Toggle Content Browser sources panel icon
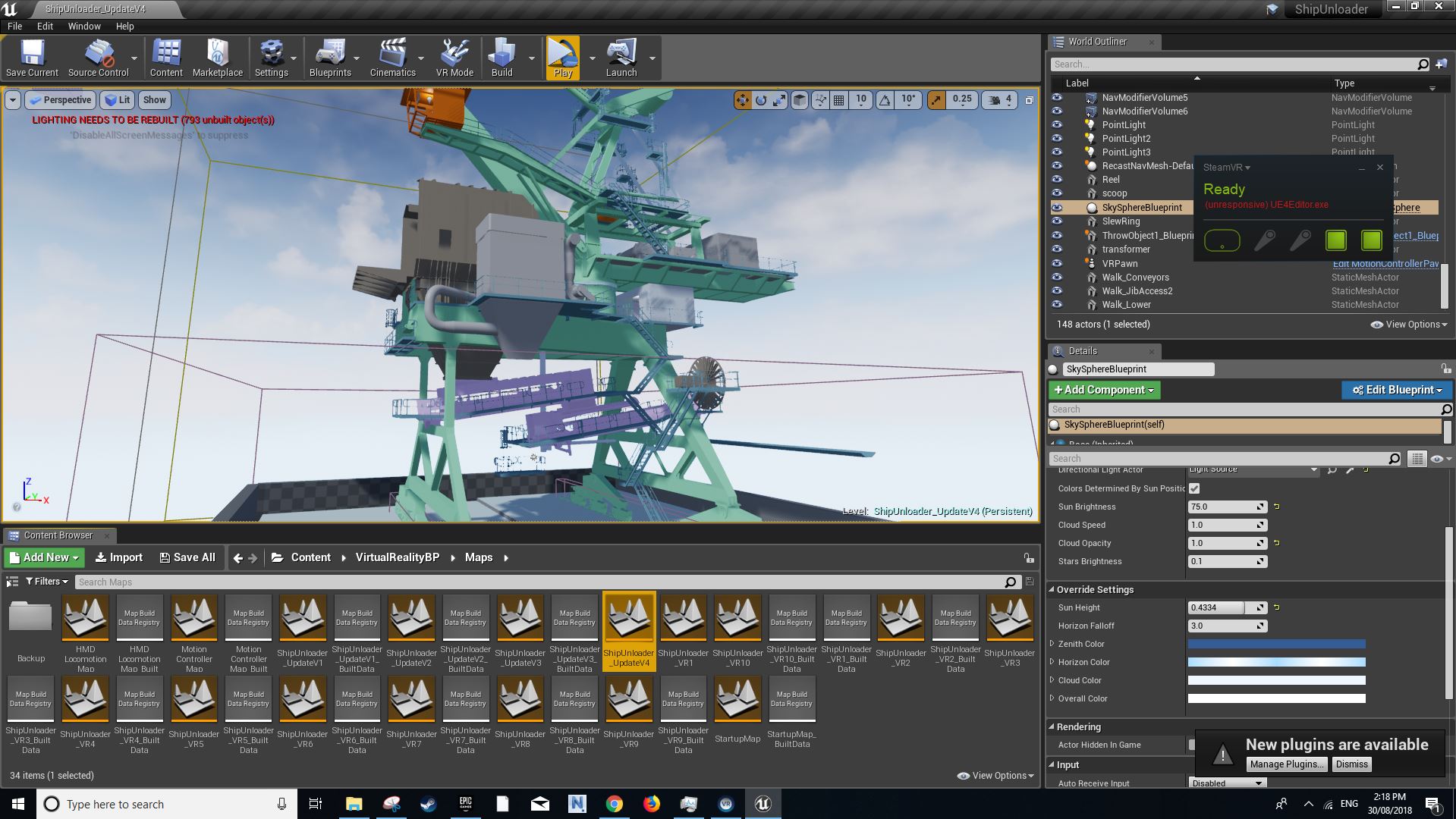The width and height of the screenshot is (1456, 819). [x=12, y=582]
